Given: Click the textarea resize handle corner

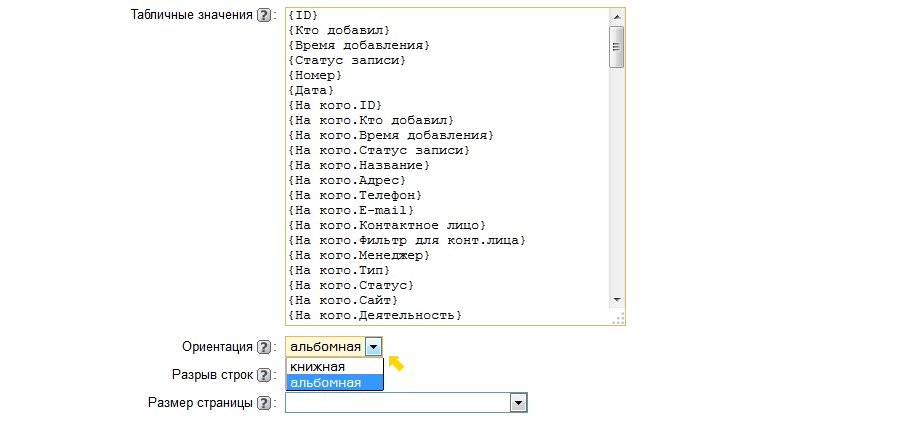Looking at the screenshot, I should [x=619, y=318].
